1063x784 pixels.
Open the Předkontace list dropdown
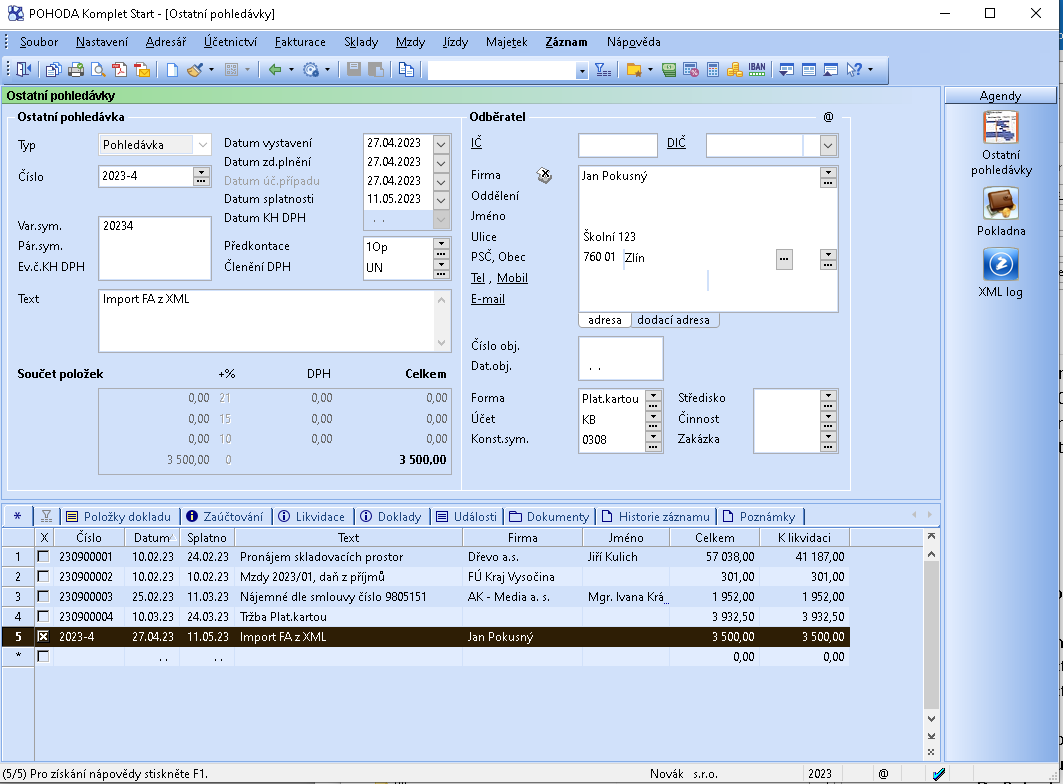click(x=441, y=243)
